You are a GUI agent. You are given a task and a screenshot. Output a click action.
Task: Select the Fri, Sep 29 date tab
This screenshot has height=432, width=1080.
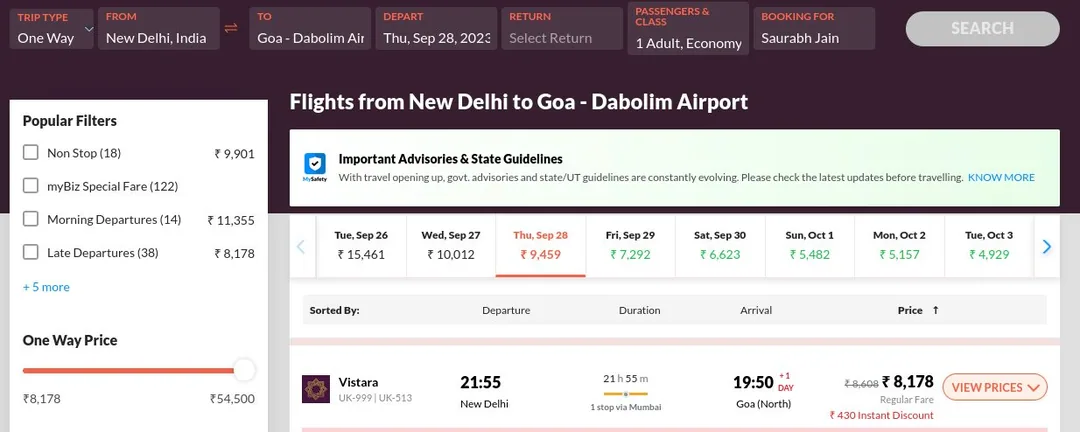coord(630,246)
